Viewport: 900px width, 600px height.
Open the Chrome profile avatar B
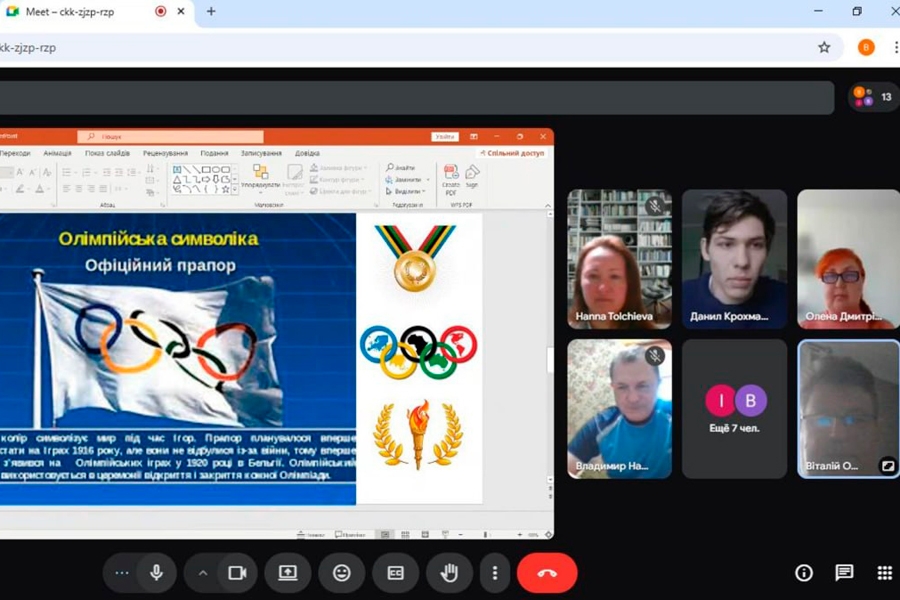pos(866,48)
